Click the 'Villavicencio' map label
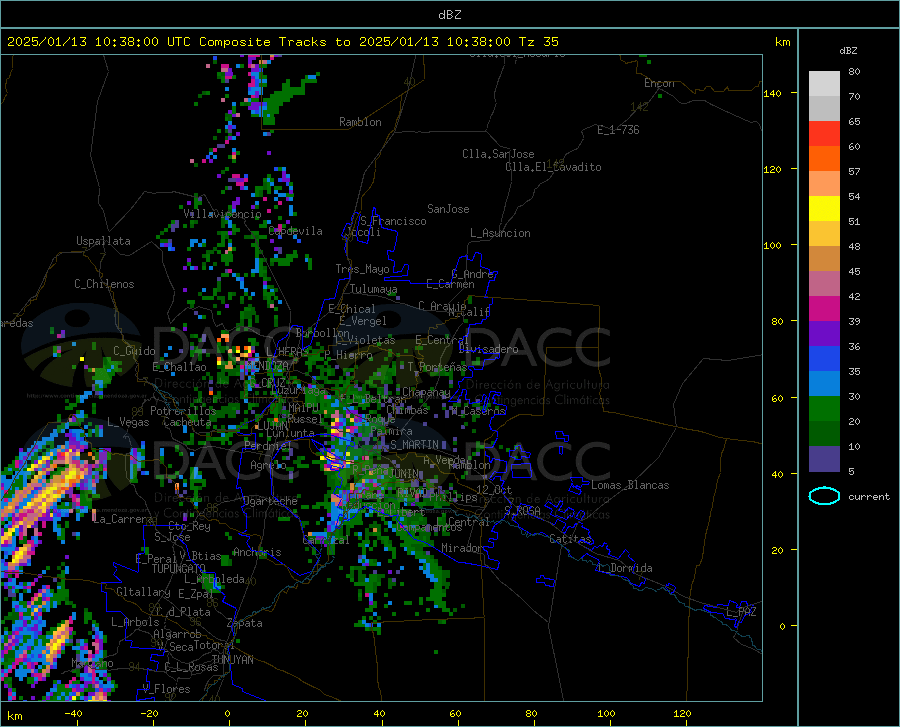The image size is (900, 727). coord(222,213)
